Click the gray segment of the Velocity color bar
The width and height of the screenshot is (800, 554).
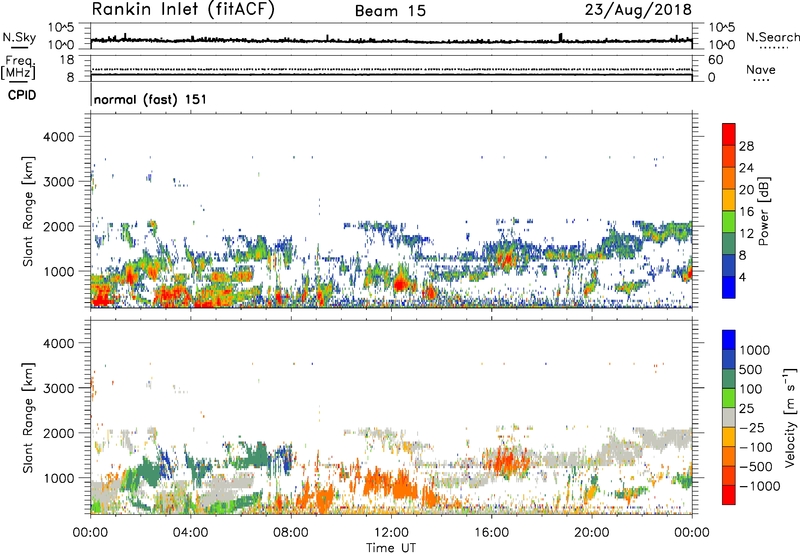coord(729,418)
